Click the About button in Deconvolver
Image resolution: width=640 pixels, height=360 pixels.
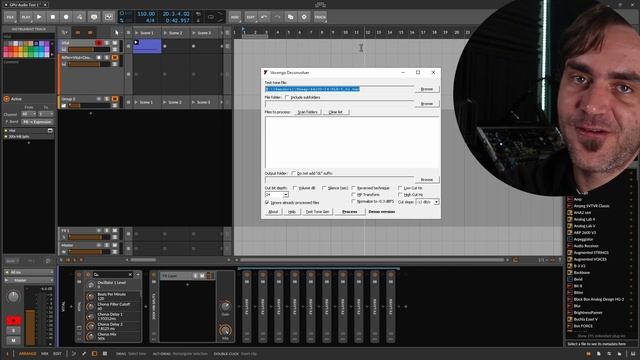tap(273, 212)
